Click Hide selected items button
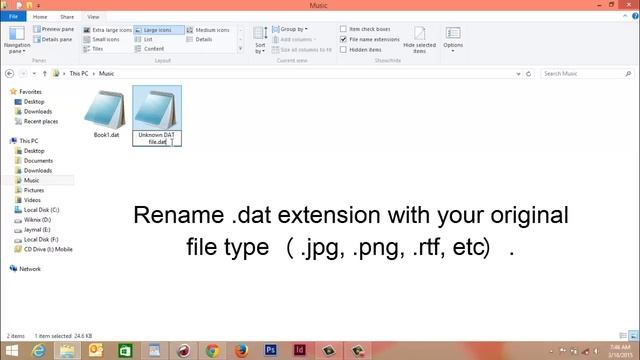 point(419,40)
